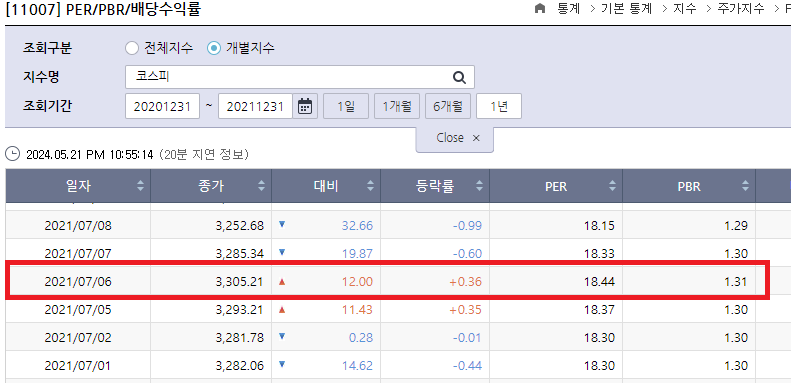Screen dimensions: 791x383
Task: Click the PER value 18.33
Action: pos(600,253)
